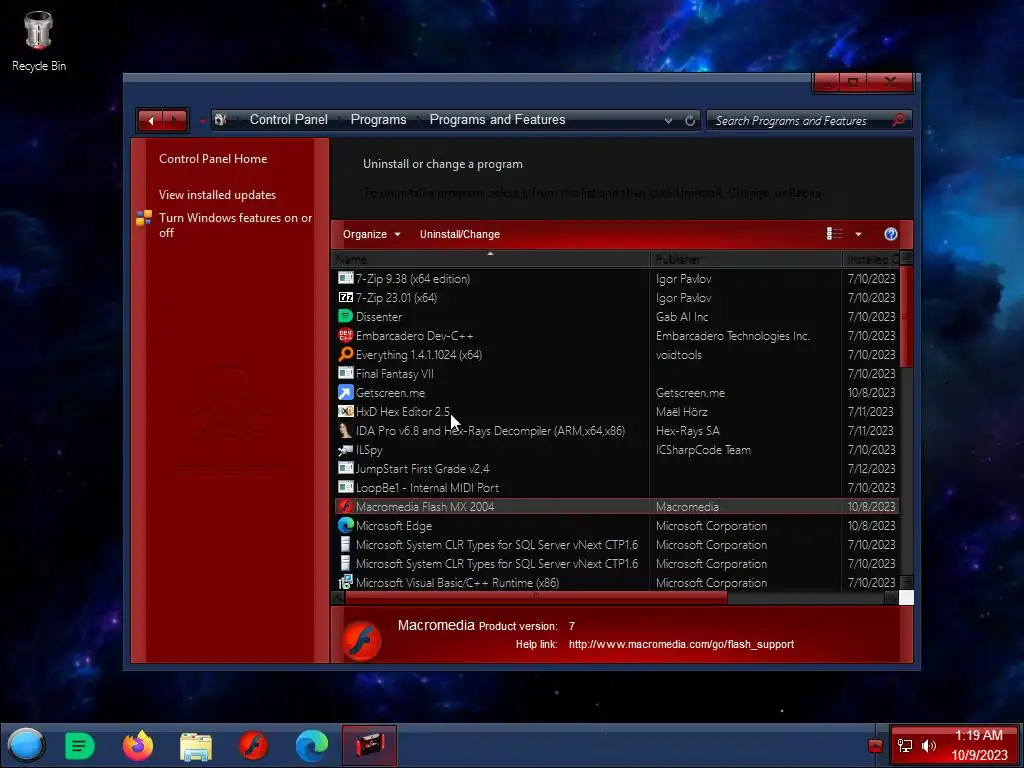Open the help question mark icon
Screen dimensions: 1024x768
pos(891,234)
